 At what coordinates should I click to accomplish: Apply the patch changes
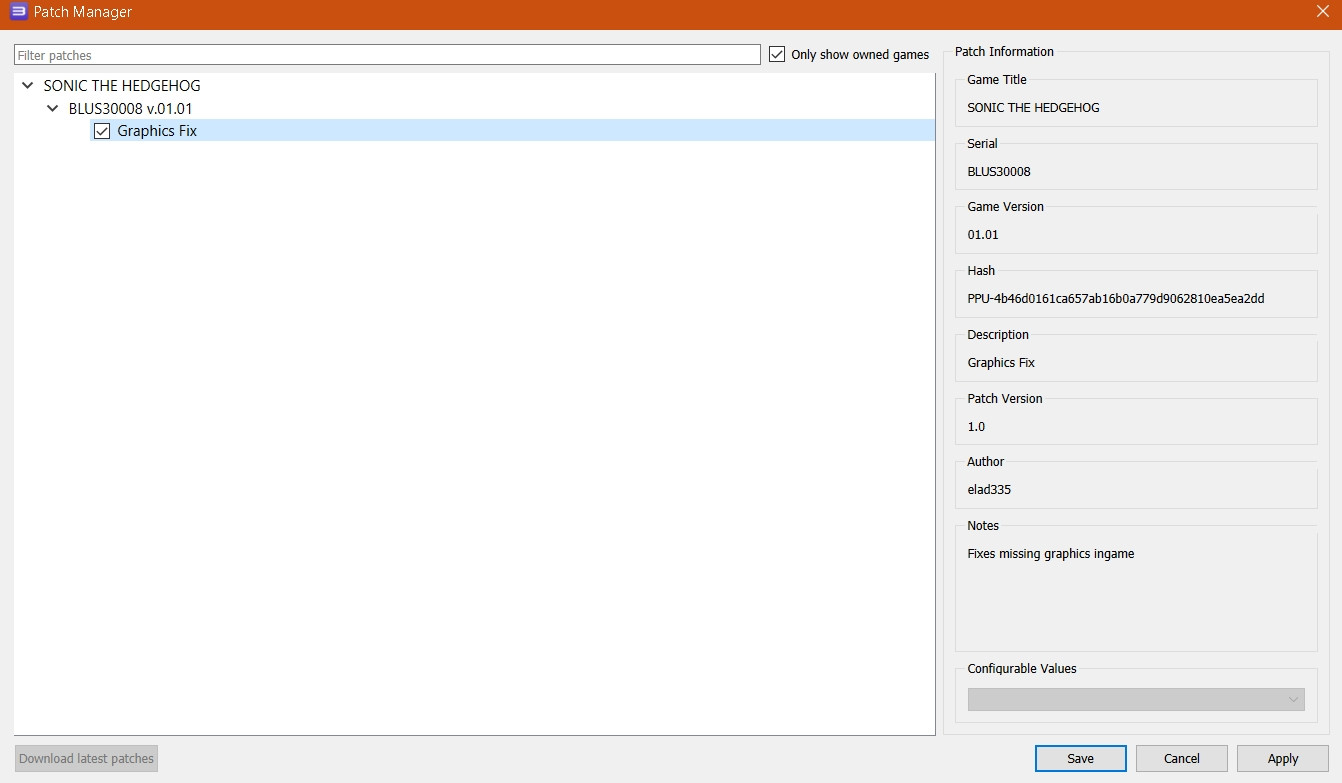coord(1282,758)
